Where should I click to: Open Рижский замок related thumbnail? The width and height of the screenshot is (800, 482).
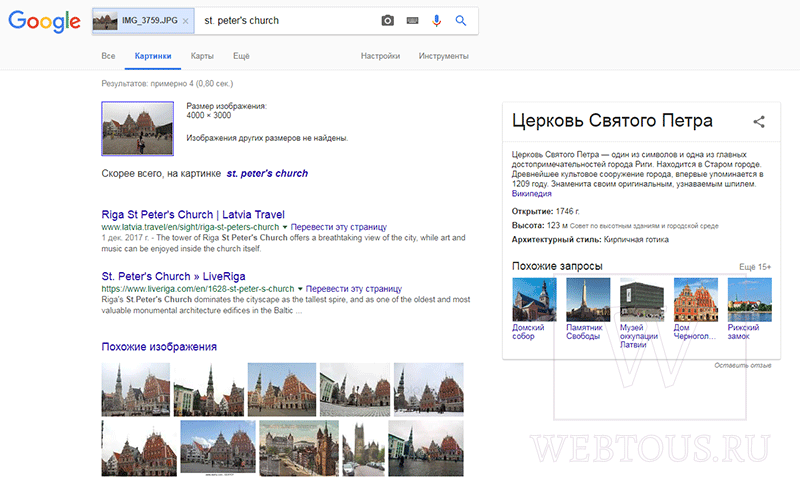pyautogui.click(x=749, y=299)
